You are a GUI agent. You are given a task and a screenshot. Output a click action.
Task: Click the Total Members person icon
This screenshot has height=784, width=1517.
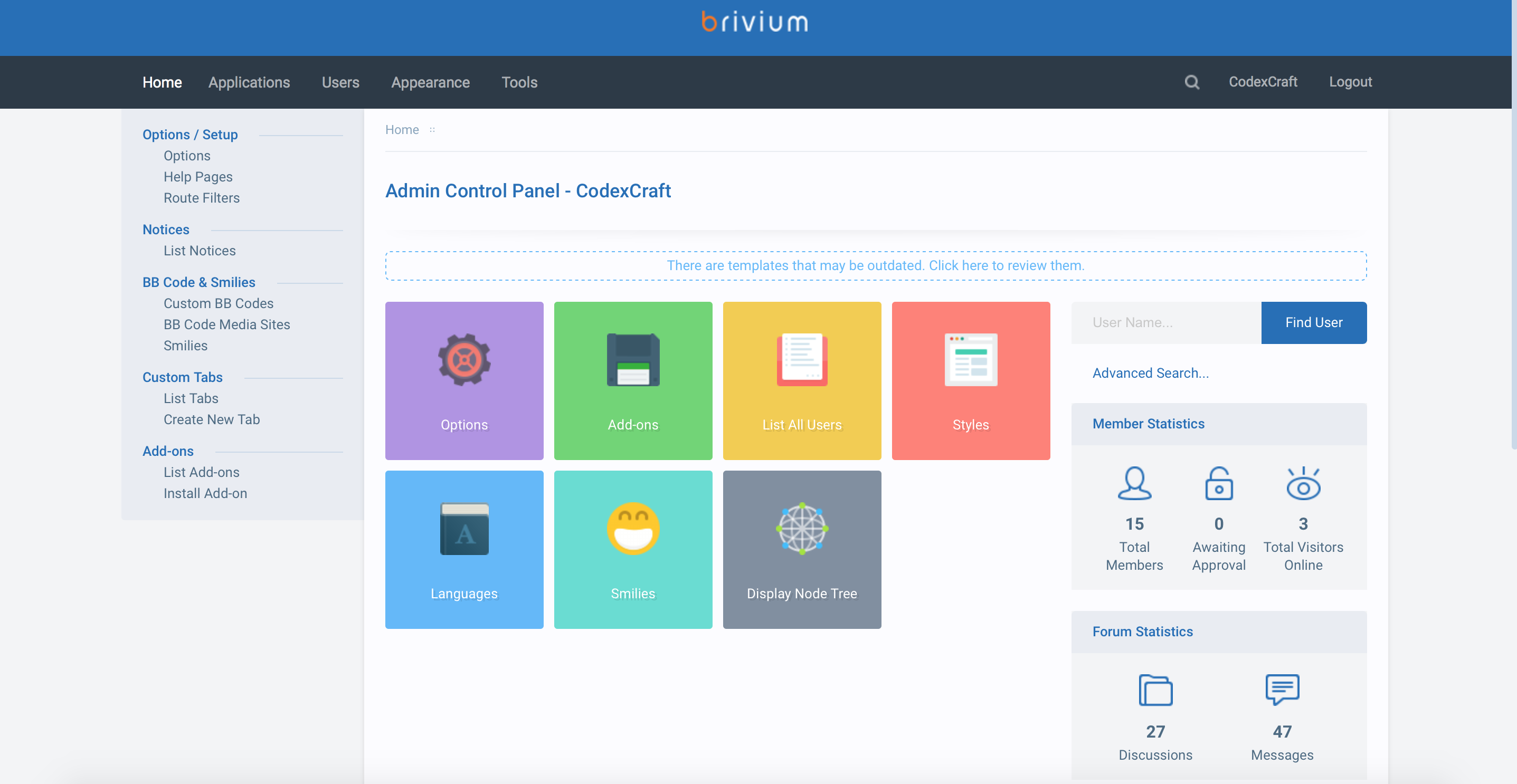click(1134, 484)
